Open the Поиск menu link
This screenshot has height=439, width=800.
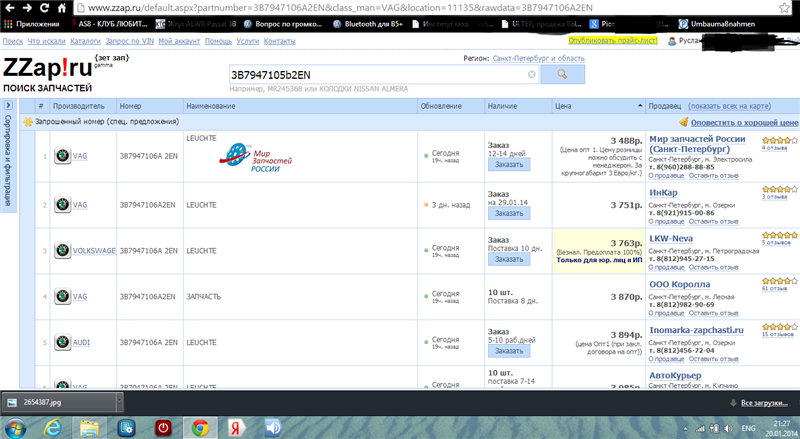(13, 41)
